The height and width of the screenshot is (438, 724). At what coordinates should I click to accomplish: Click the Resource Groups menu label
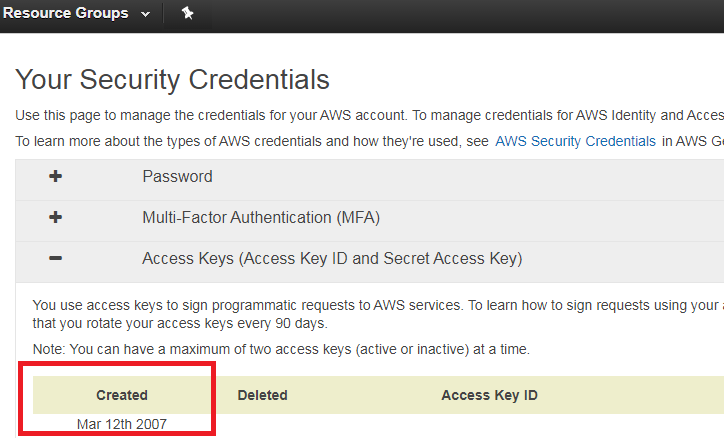[x=66, y=13]
